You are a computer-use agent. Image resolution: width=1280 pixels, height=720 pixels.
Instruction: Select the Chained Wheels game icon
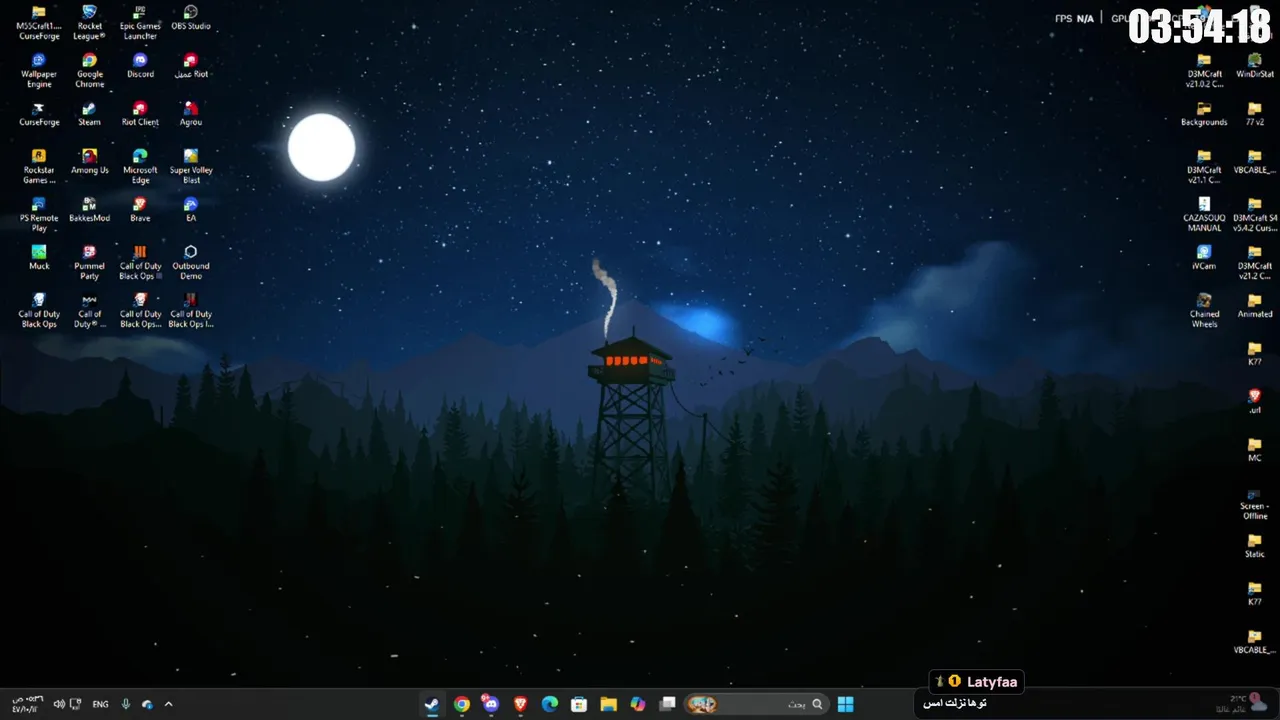tap(1204, 312)
